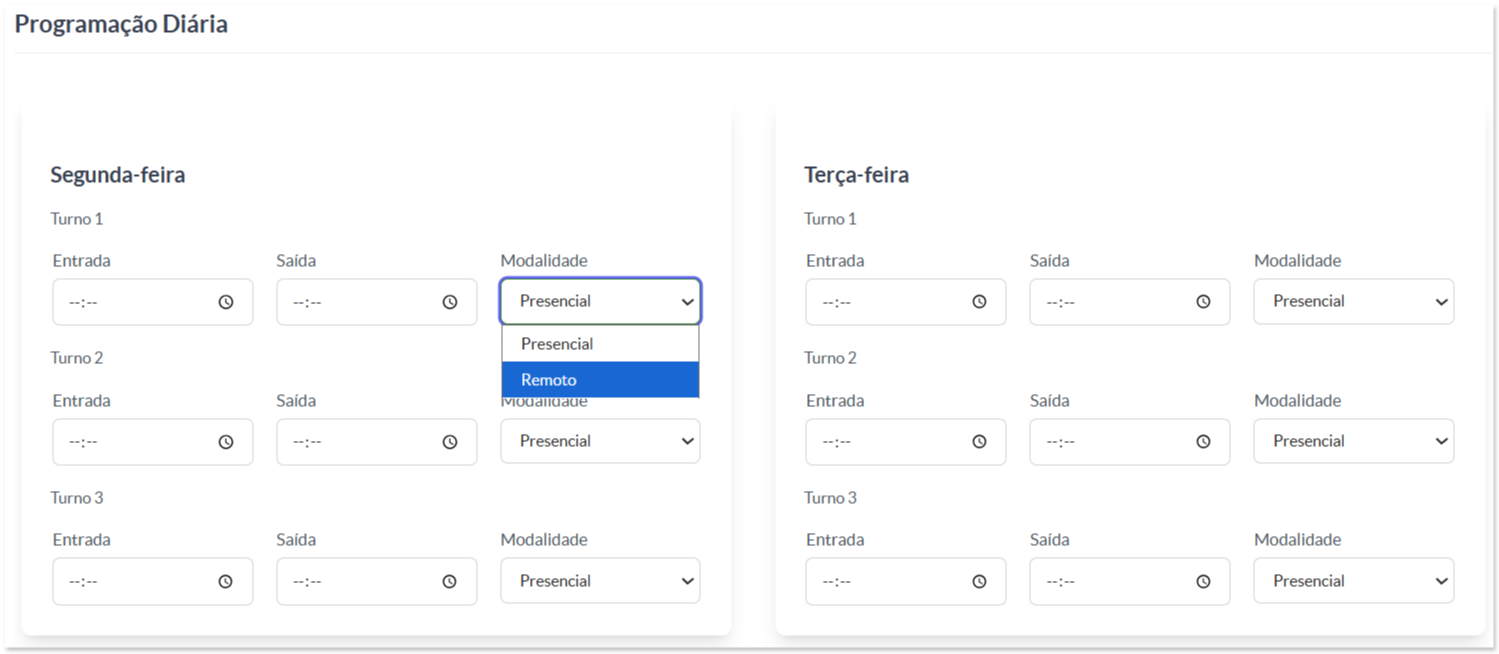Click Modalidade label in Terça-feira Turno 1

tap(1298, 261)
